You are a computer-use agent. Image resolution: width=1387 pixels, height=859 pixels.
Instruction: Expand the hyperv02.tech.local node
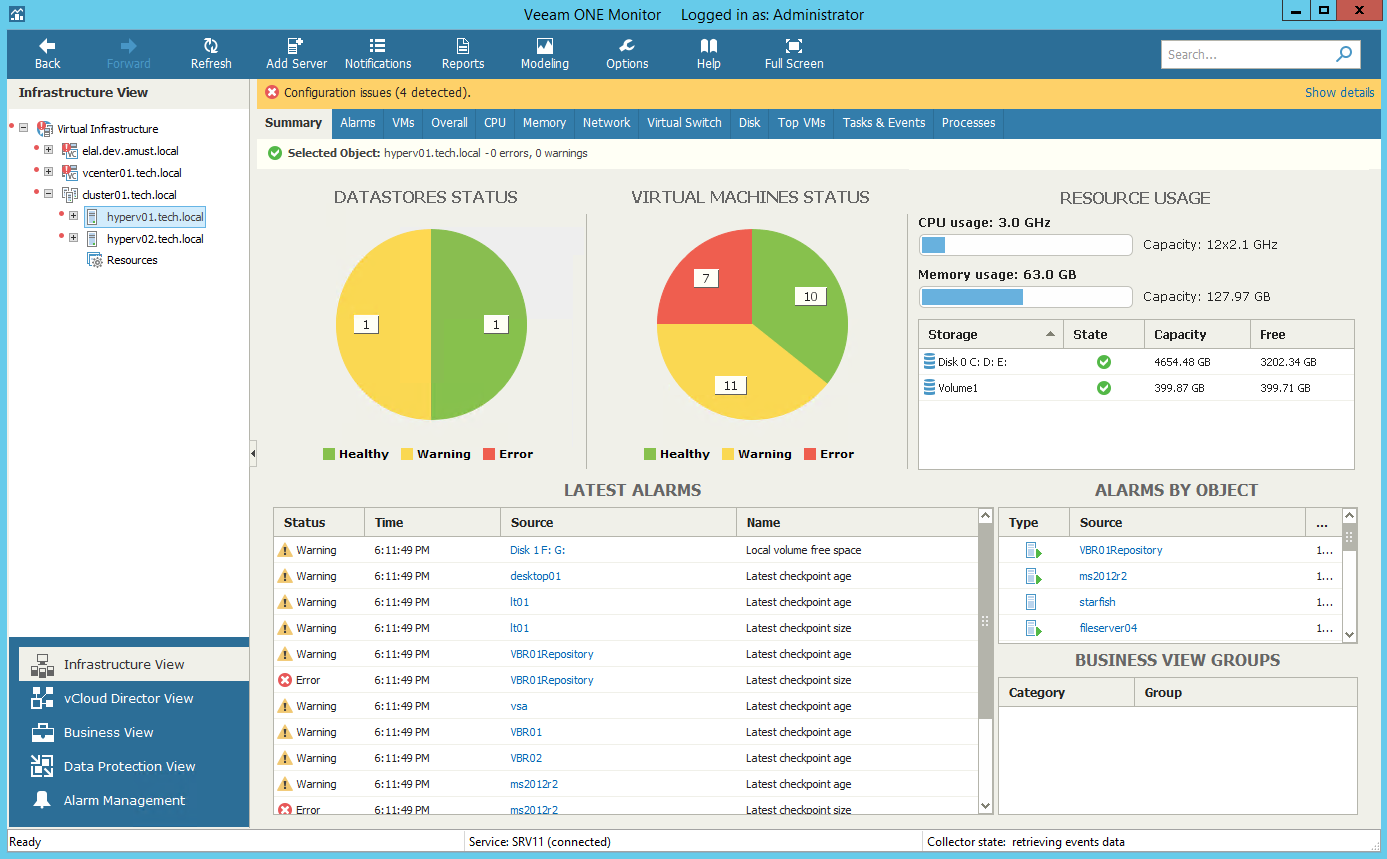pos(73,239)
